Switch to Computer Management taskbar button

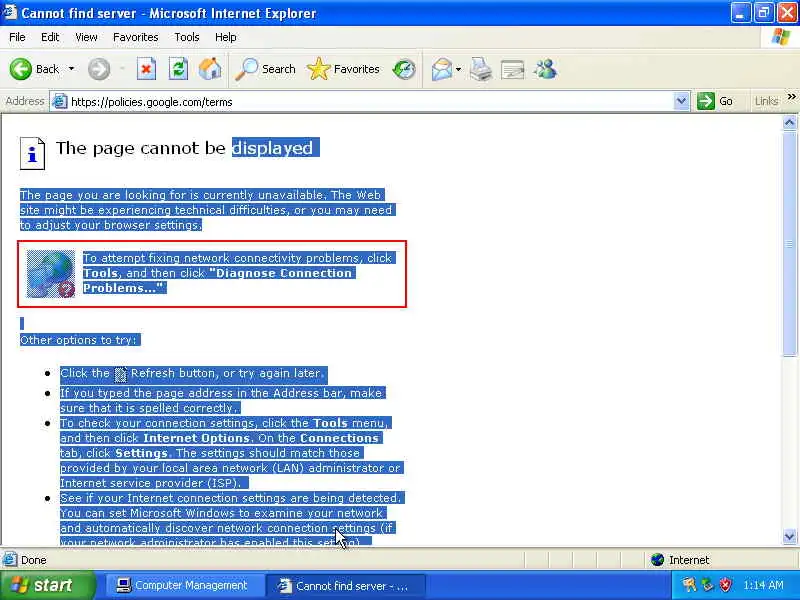[x=183, y=585]
